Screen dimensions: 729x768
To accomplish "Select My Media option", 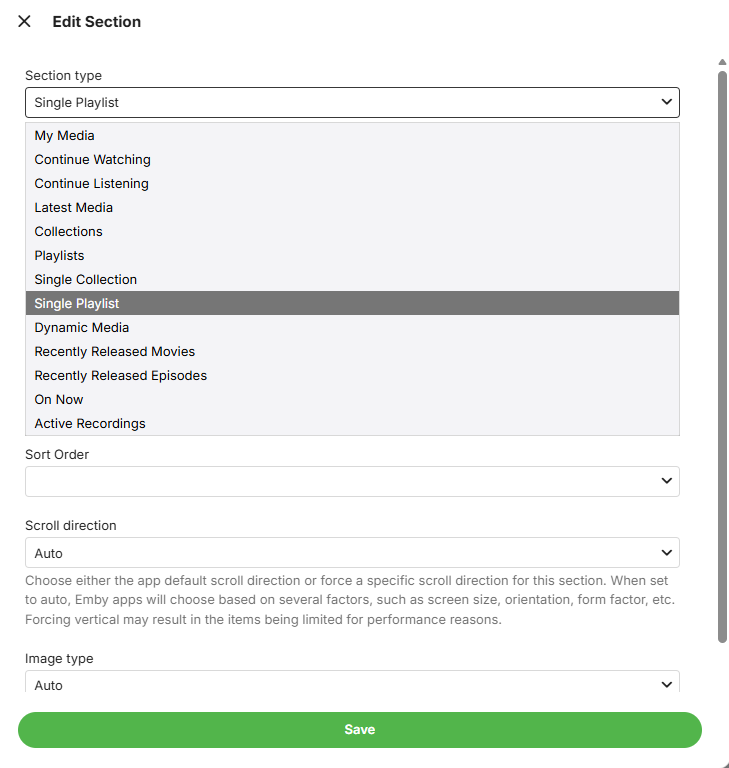I will [64, 135].
